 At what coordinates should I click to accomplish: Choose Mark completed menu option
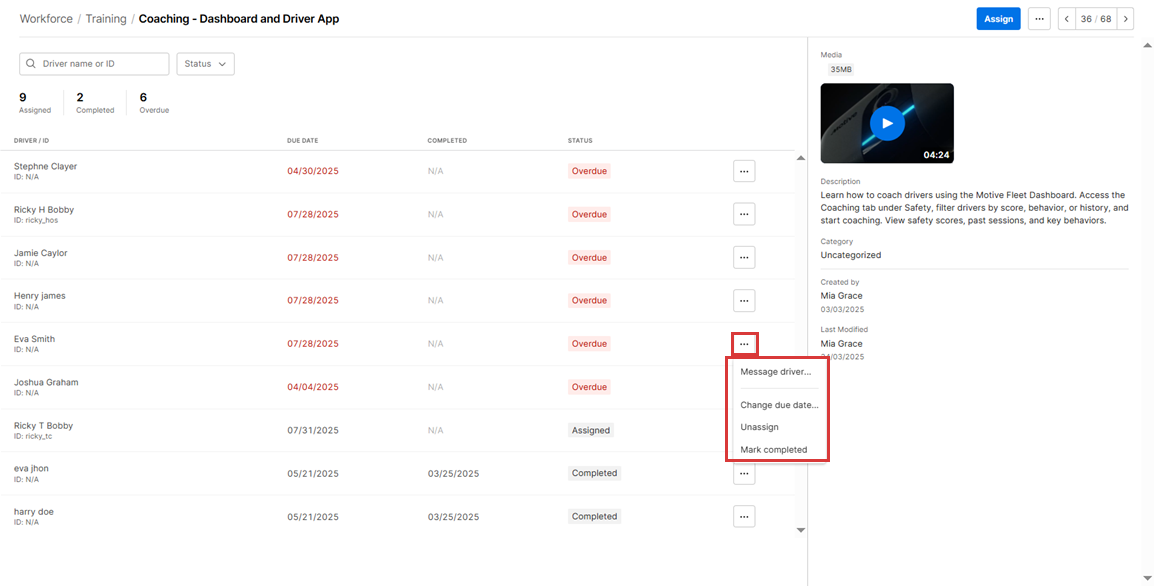coord(773,450)
